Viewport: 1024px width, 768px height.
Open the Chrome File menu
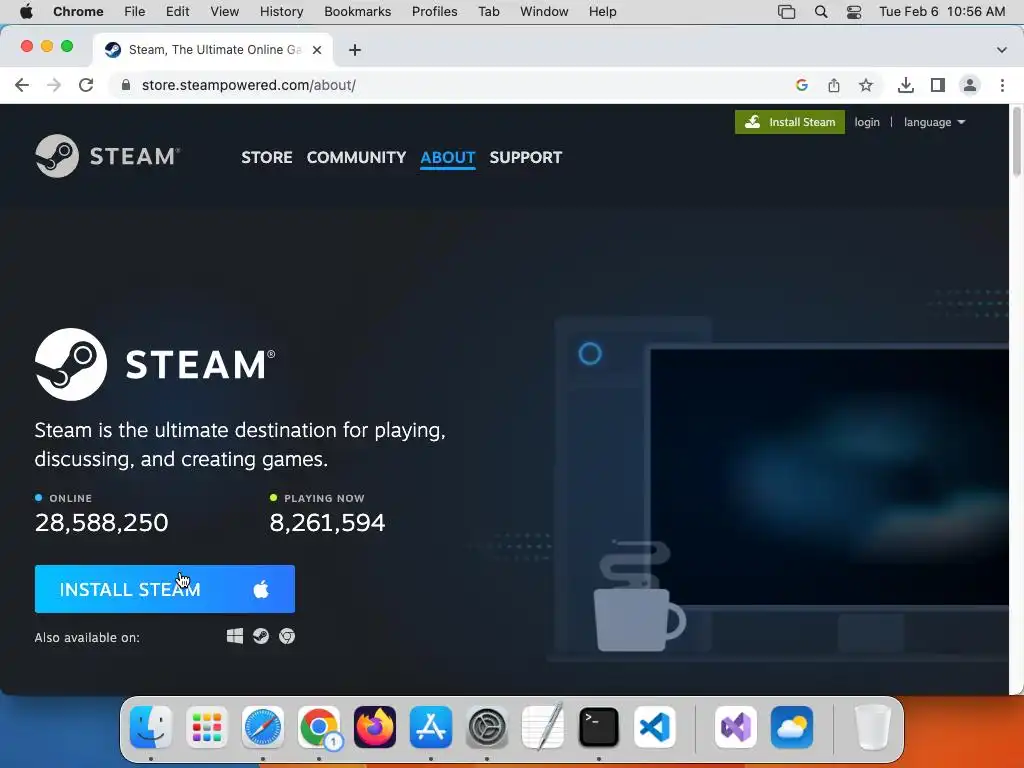pyautogui.click(x=135, y=12)
